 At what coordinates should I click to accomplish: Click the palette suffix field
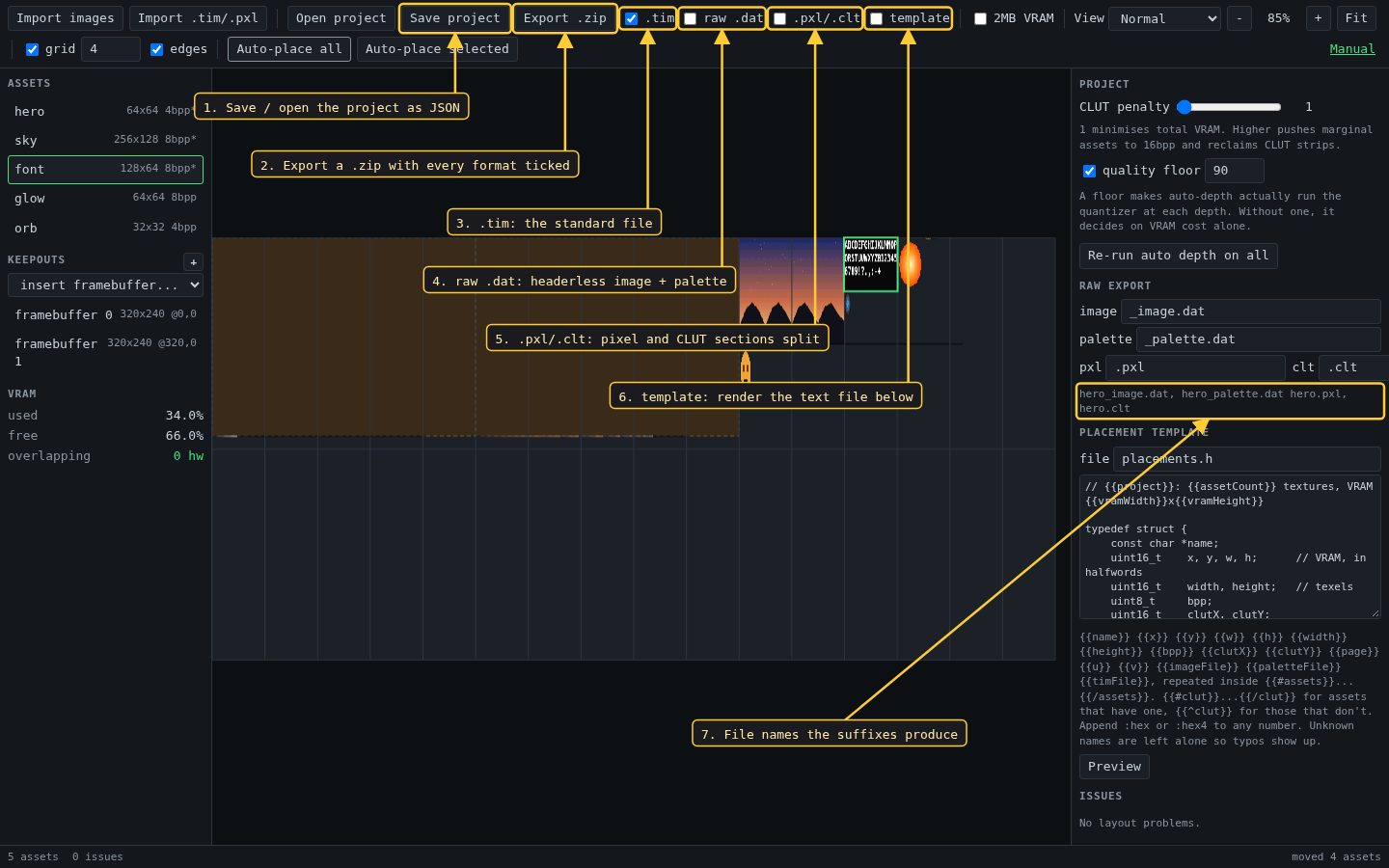[1259, 339]
